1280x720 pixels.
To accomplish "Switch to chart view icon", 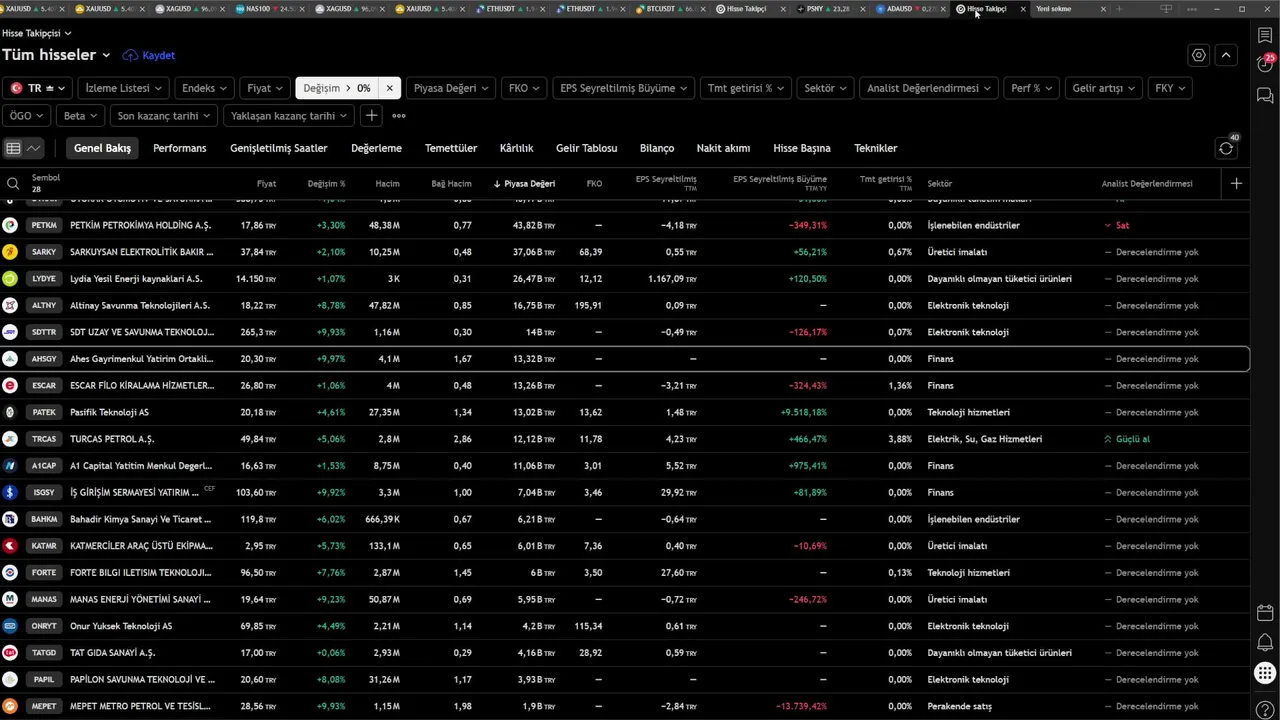I will (34, 148).
